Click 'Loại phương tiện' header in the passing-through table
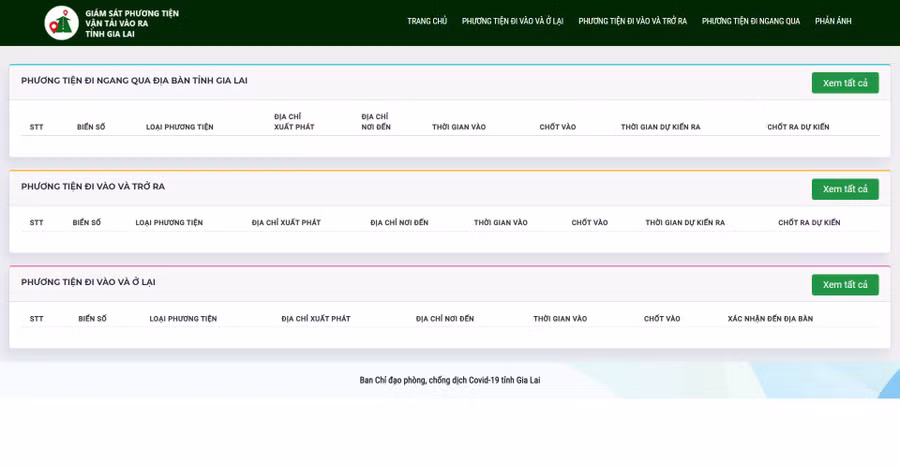The width and height of the screenshot is (900, 468). (180, 127)
